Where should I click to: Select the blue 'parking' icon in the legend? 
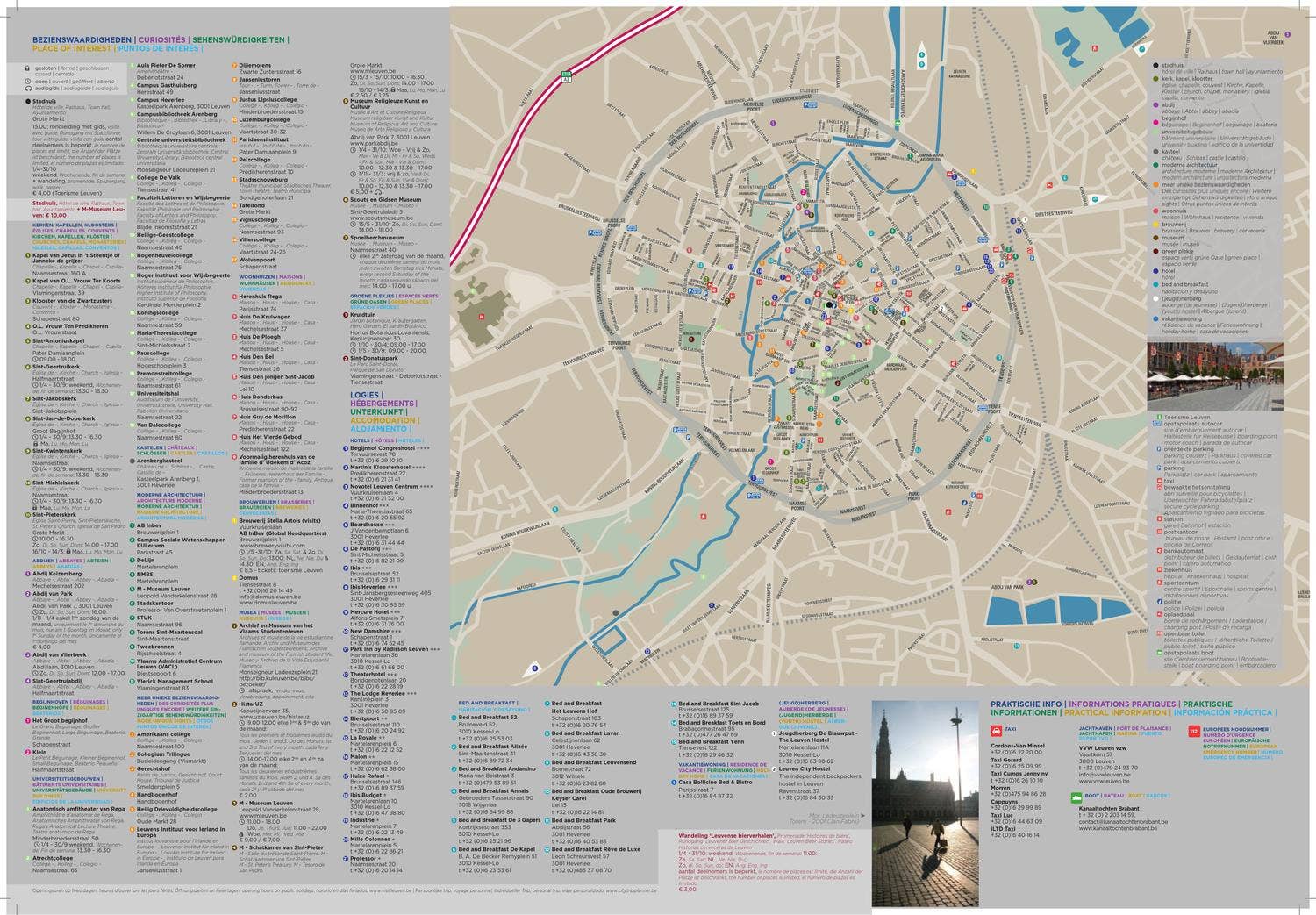pos(1160,468)
